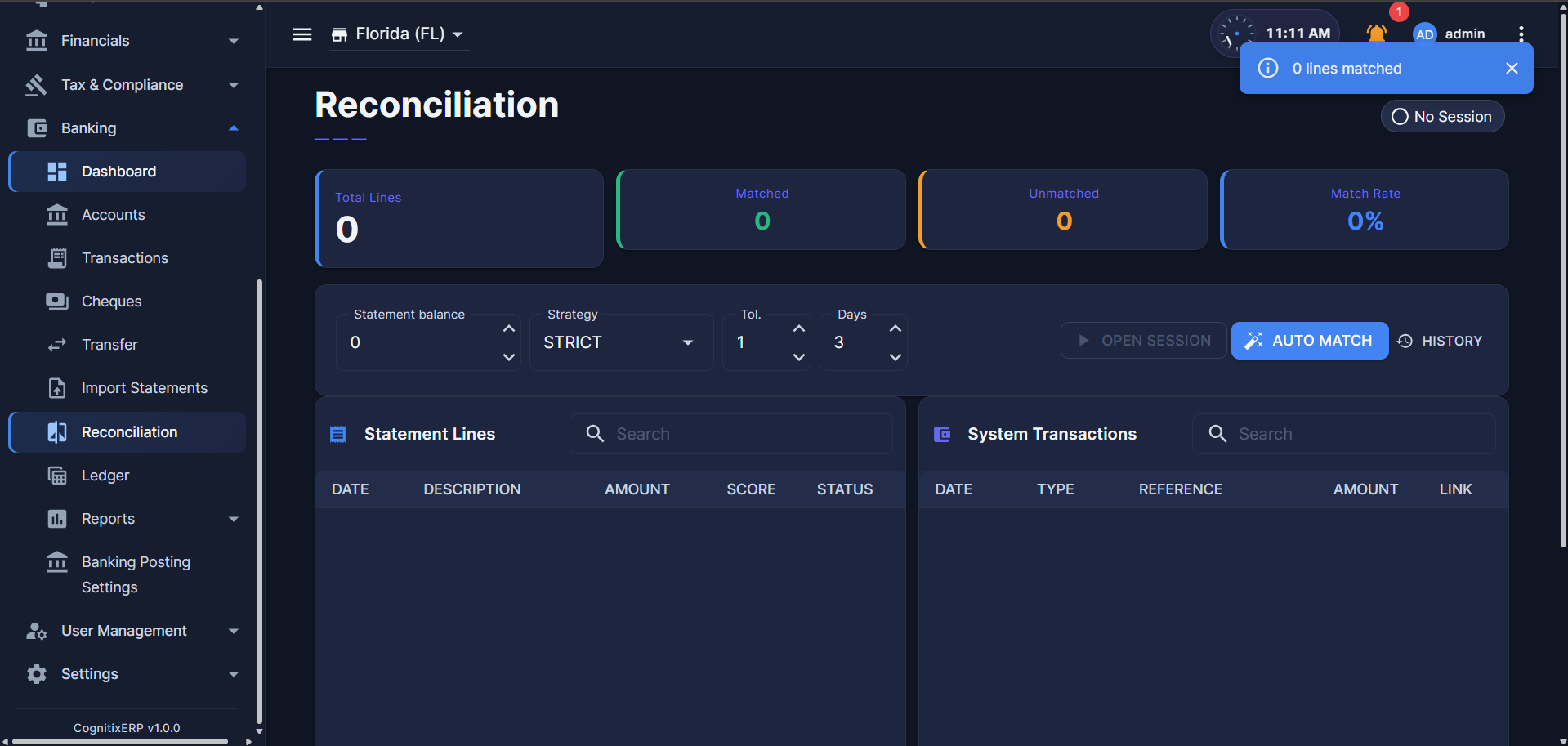
Task: Click the OPEN SESSION button
Action: (1143, 341)
